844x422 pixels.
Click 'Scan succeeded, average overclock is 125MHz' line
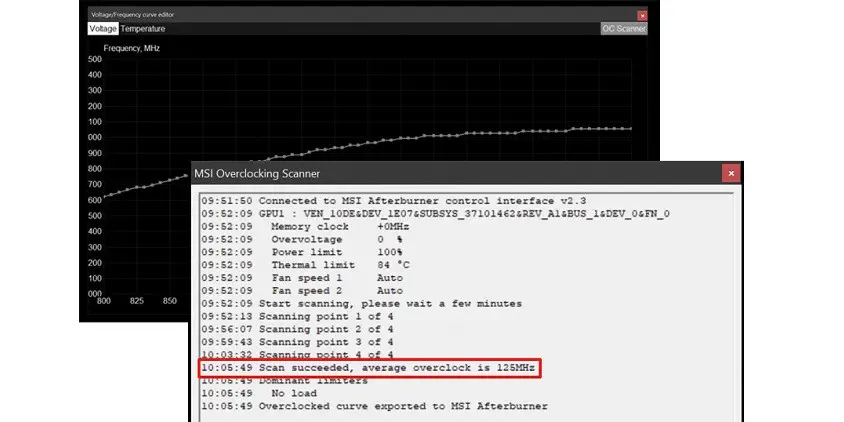tap(368, 368)
